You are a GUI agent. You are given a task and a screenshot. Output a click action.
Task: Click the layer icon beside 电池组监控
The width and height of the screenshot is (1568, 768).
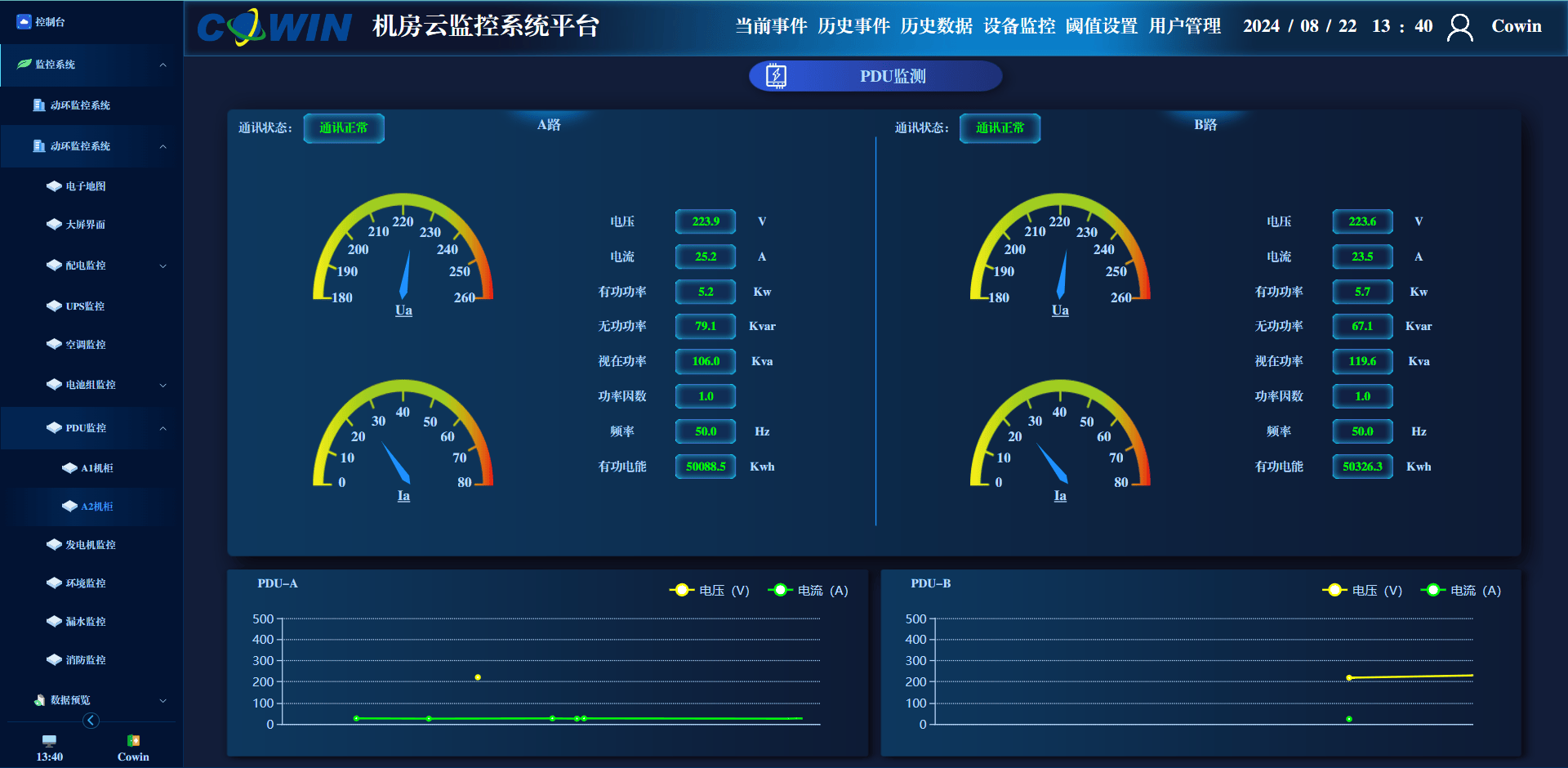pyautogui.click(x=55, y=384)
